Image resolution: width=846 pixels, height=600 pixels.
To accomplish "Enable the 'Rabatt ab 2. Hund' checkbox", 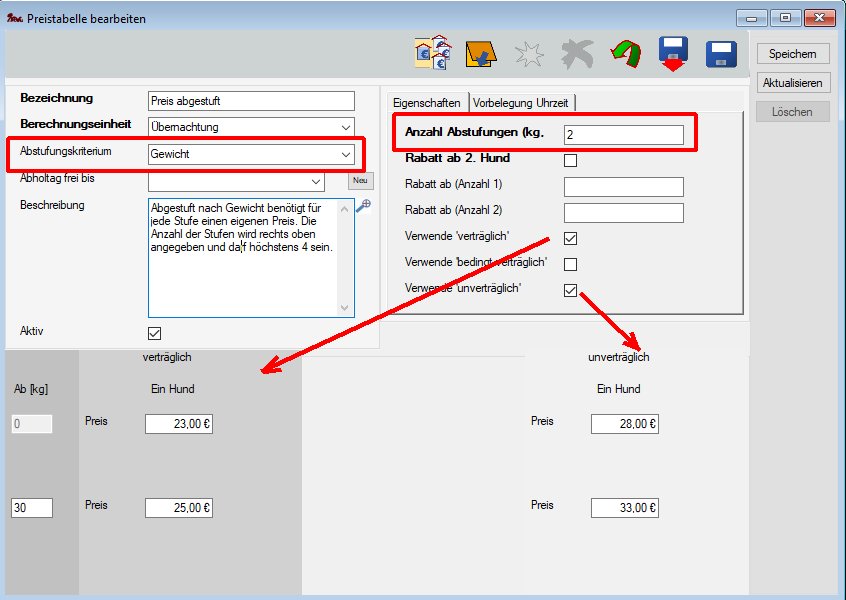I will click(570, 160).
